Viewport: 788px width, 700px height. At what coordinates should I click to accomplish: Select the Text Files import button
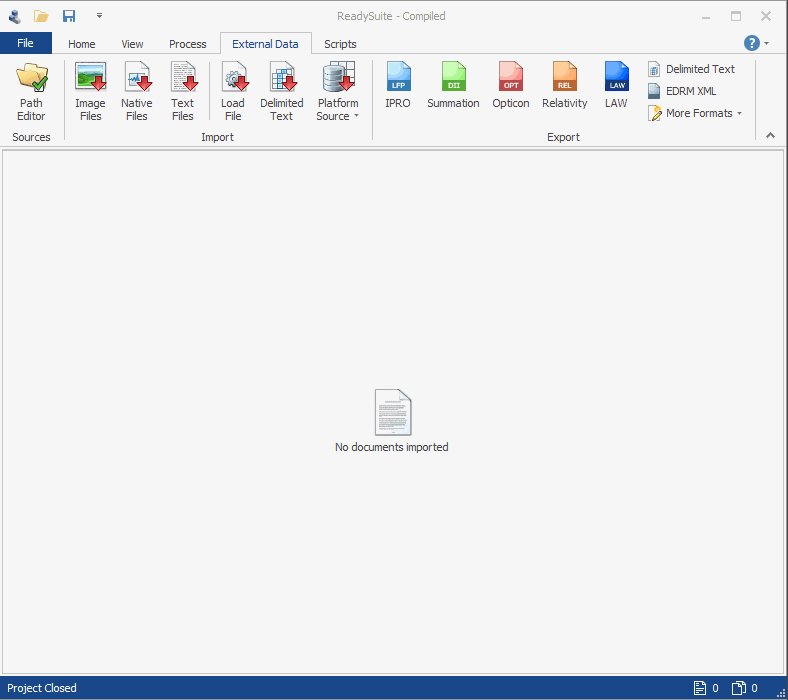click(182, 91)
